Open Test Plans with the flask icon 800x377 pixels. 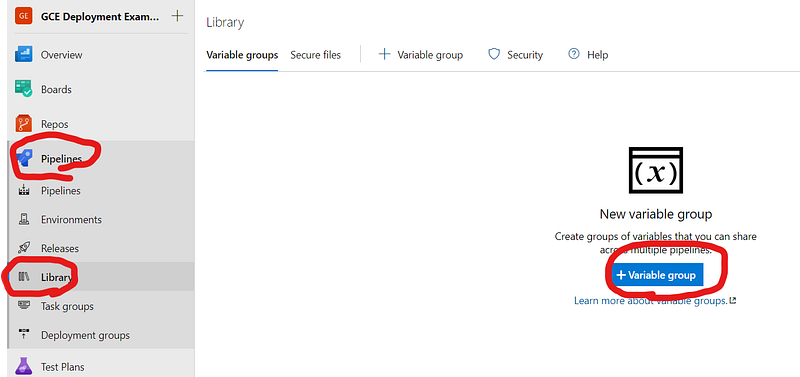click(x=63, y=367)
